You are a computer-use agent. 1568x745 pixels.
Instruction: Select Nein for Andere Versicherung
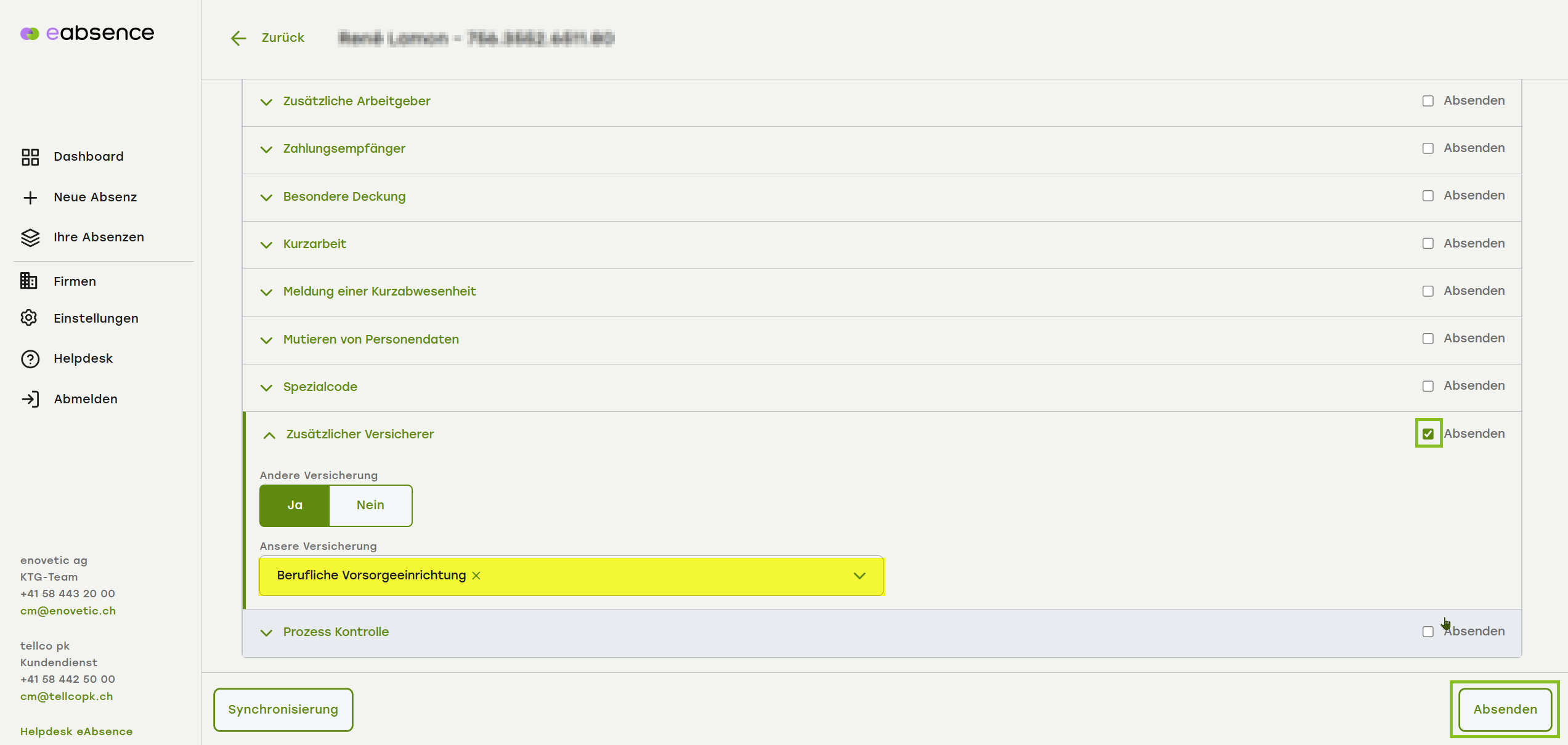click(x=370, y=505)
